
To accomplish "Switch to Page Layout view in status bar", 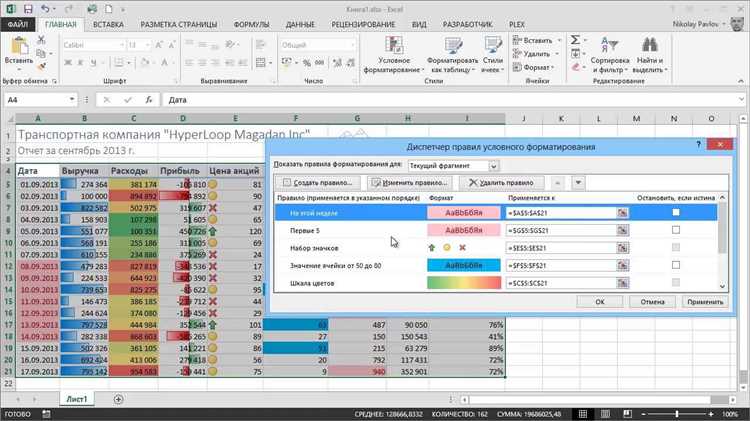I will 605,414.
